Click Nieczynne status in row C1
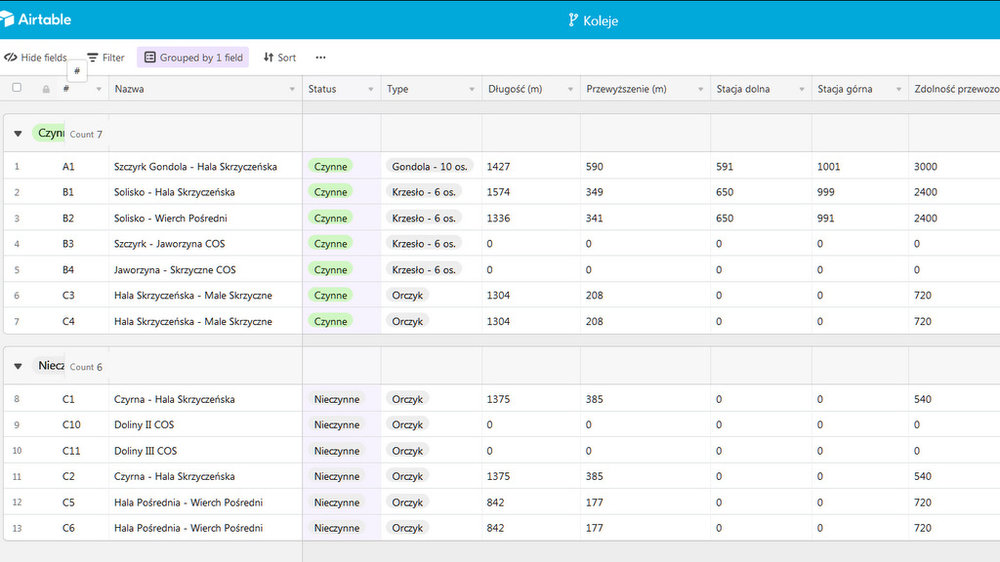Image resolution: width=1000 pixels, height=562 pixels. (337, 399)
